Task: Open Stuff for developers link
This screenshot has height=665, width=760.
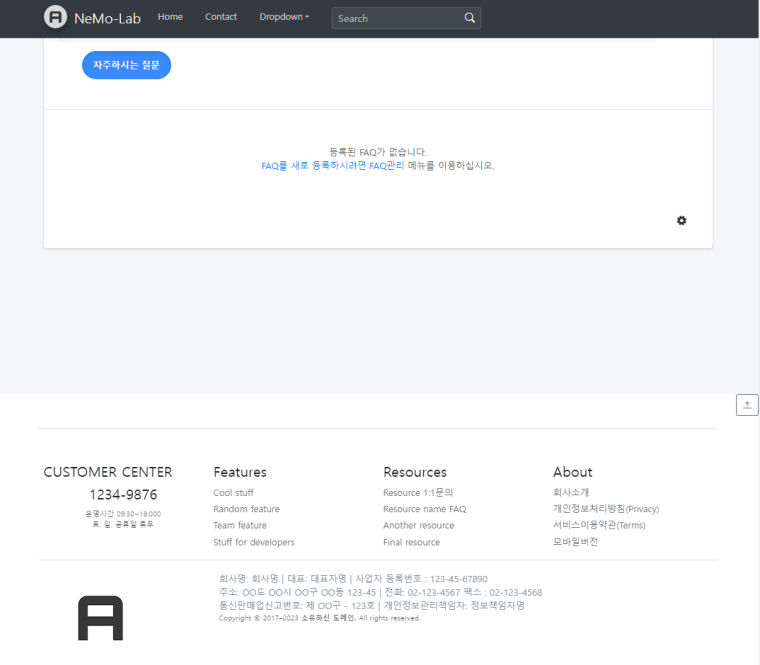Action: click(254, 542)
